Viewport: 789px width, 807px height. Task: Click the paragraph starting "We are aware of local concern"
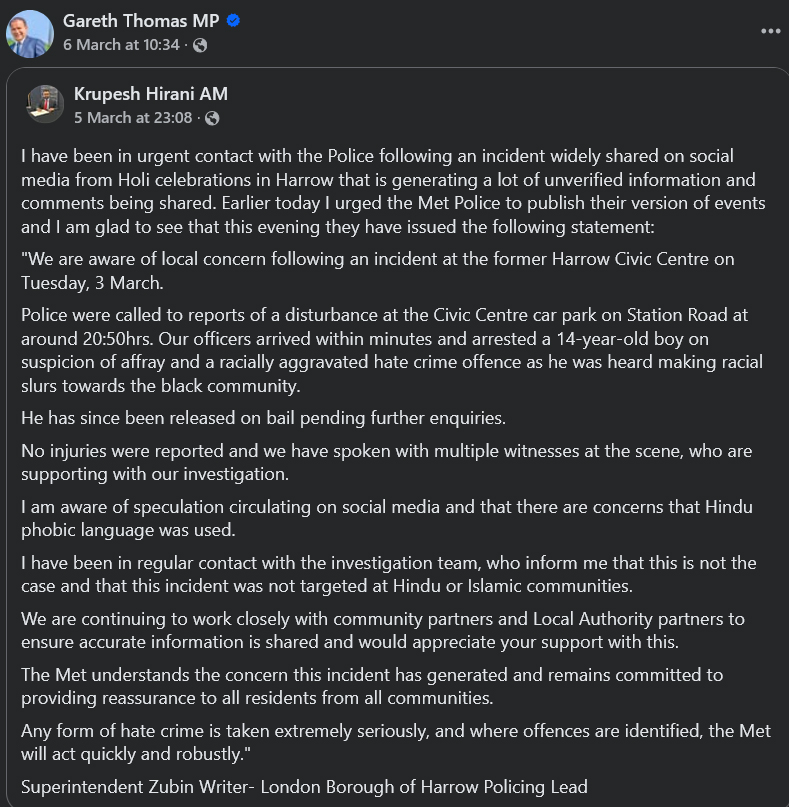[x=378, y=270]
